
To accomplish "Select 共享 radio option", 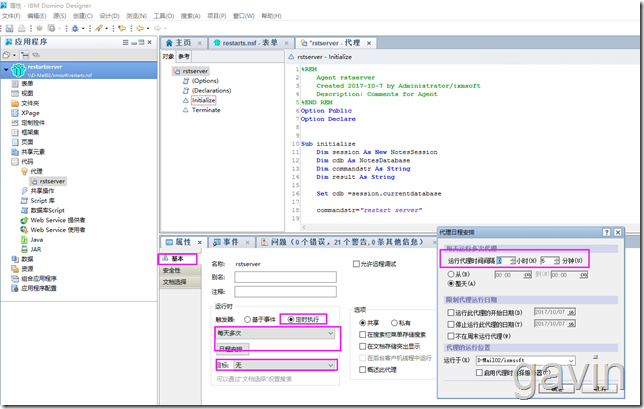I will [362, 323].
